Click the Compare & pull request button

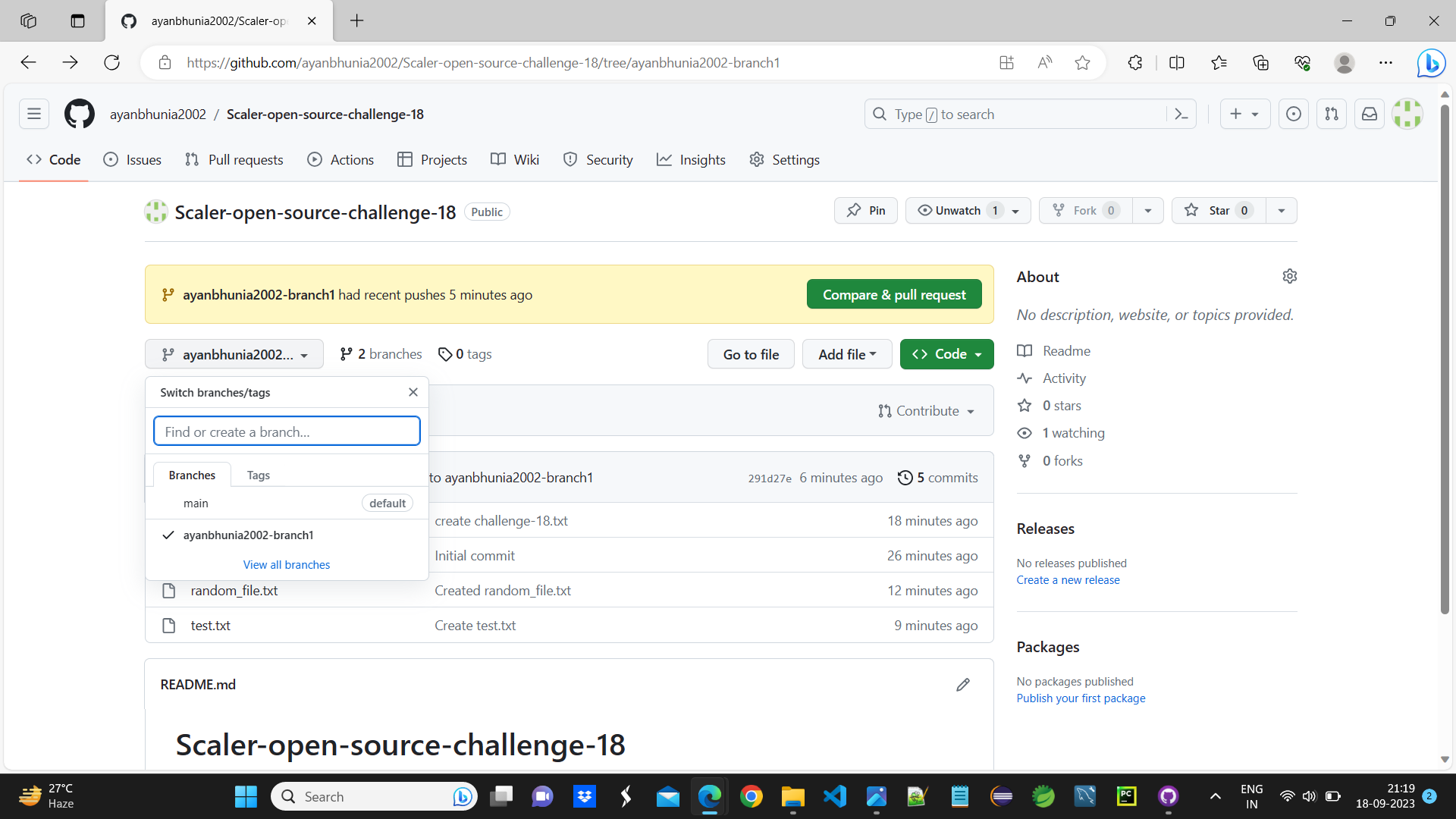[x=894, y=294]
